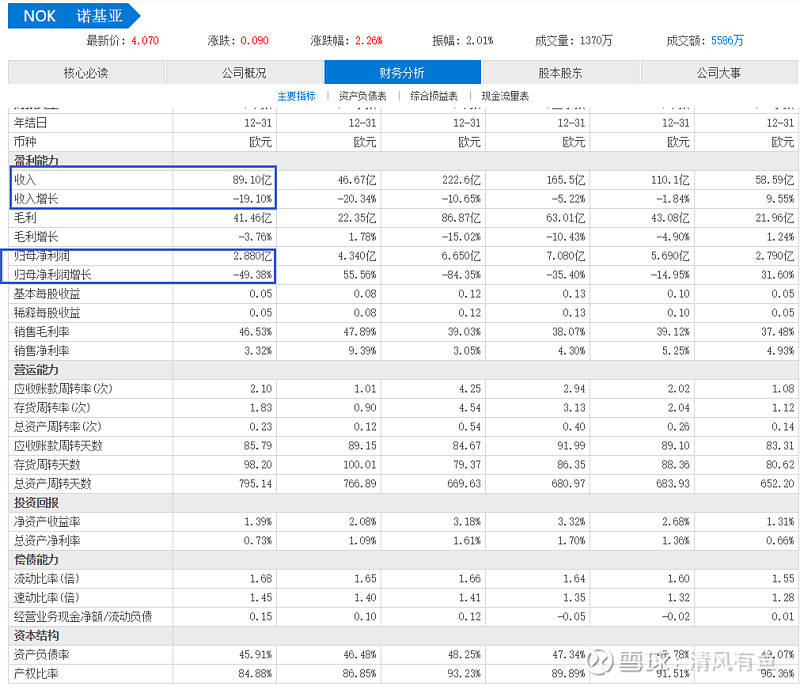Click revenue value 222.6亿
This screenshot has height=686, width=800.
(461, 180)
